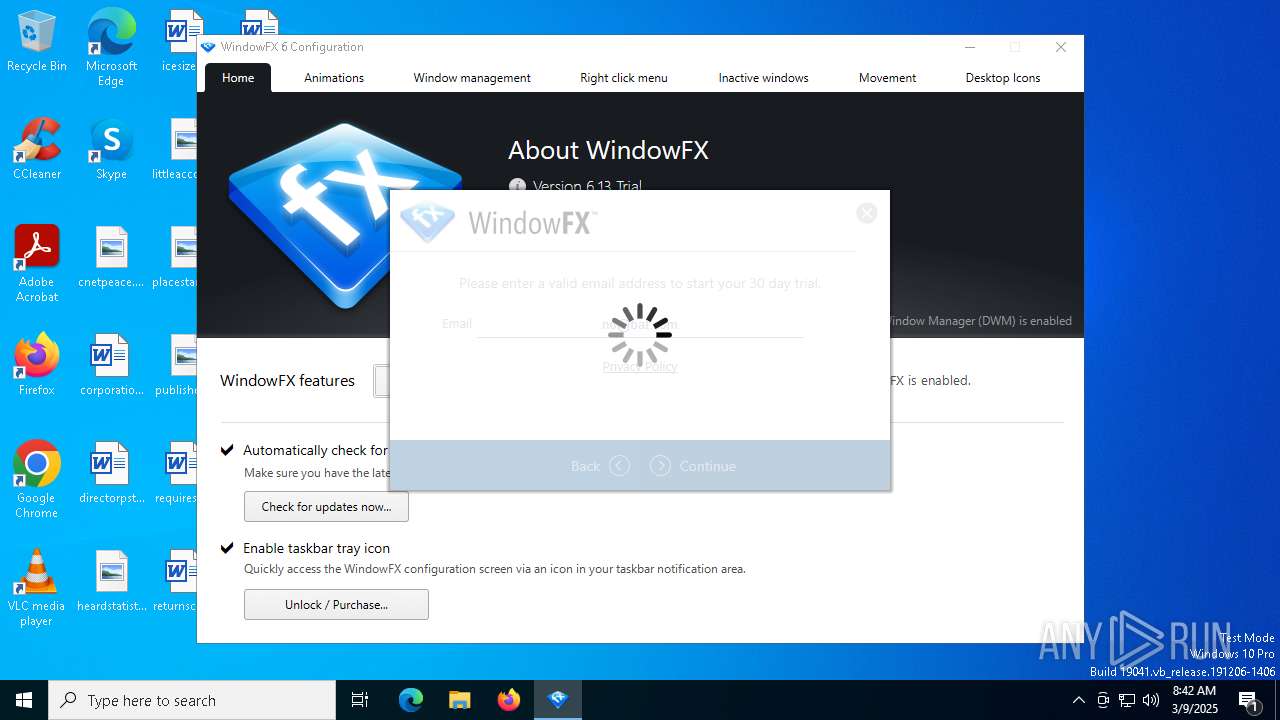Open Firefox from the taskbar

coord(509,700)
